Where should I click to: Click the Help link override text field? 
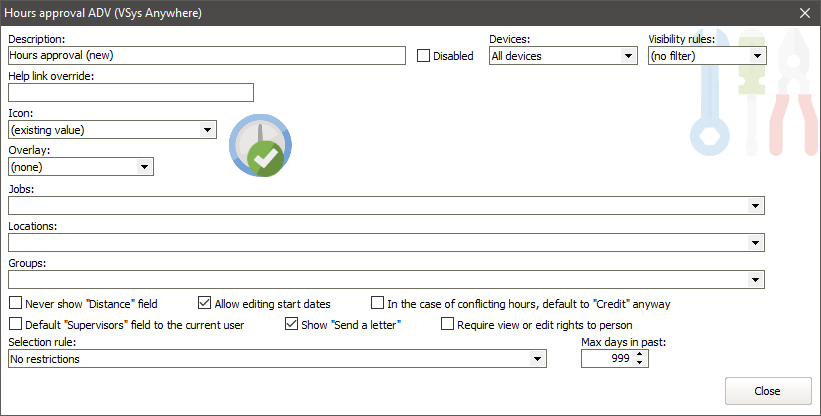[130, 93]
